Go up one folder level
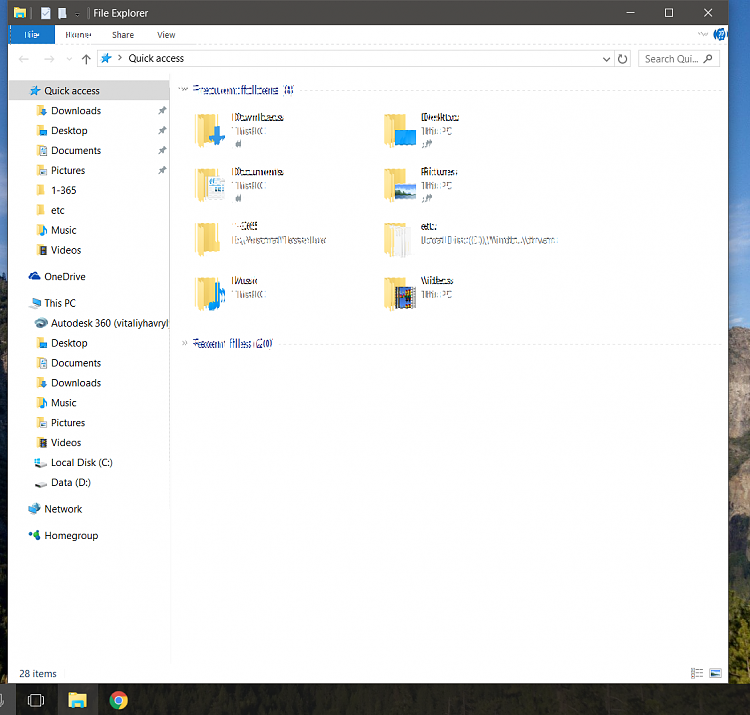This screenshot has width=750, height=715. click(x=86, y=59)
